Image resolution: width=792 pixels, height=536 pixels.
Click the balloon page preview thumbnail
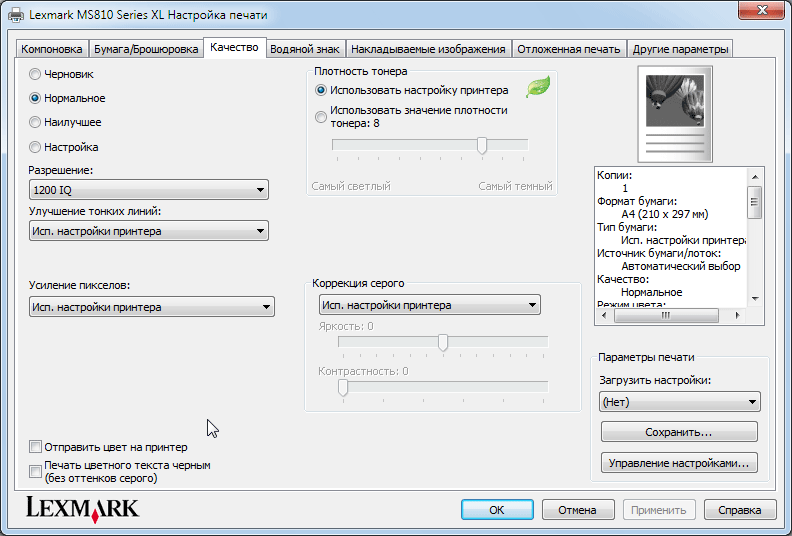(675, 114)
